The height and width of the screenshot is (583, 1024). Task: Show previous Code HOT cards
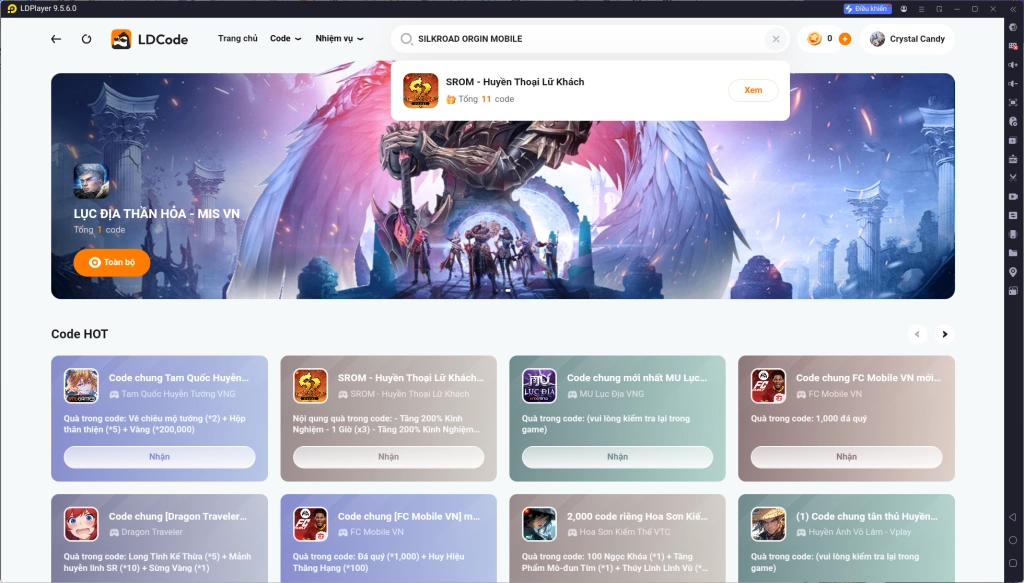coord(917,334)
